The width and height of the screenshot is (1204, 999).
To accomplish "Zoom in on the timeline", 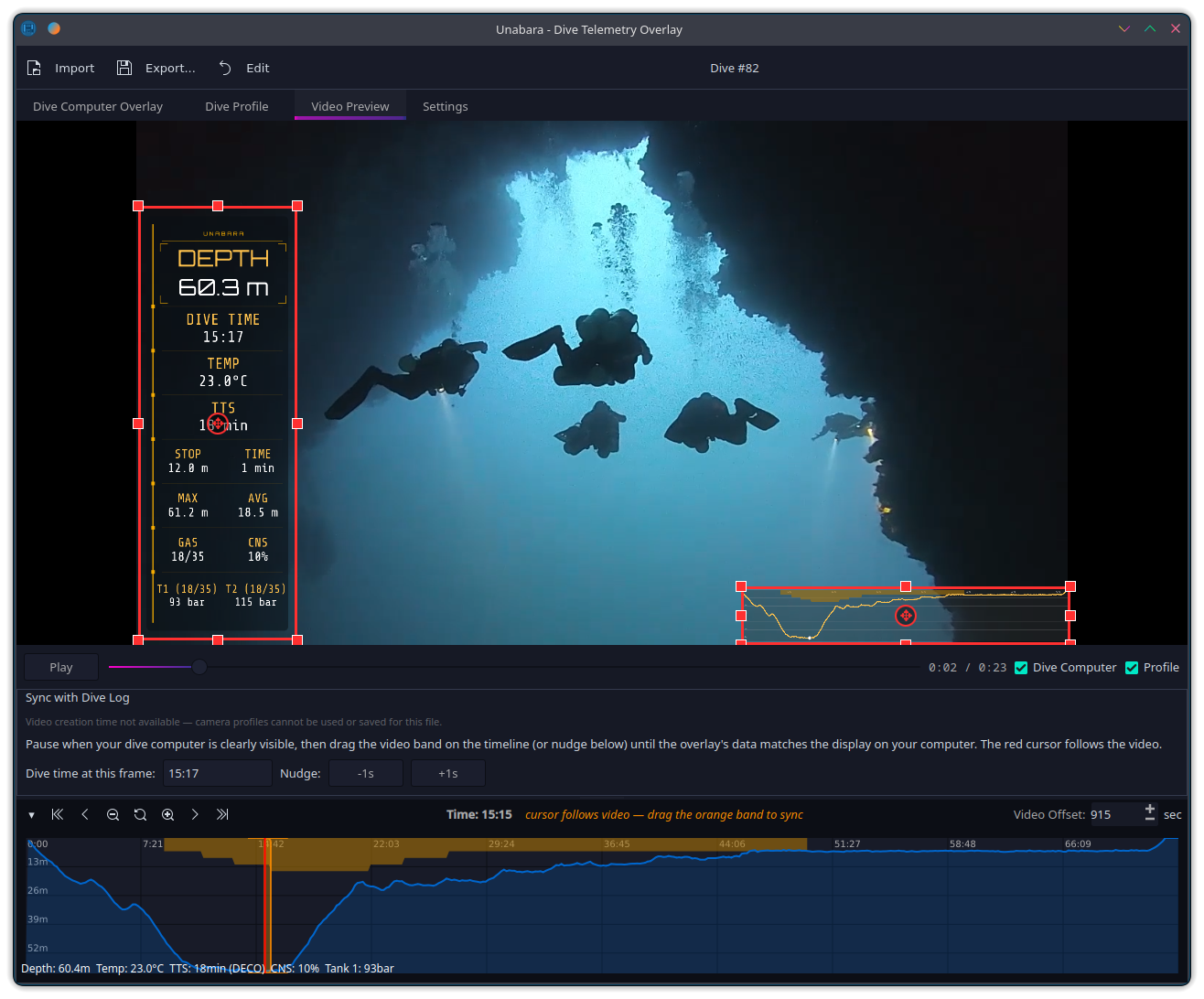I will [167, 814].
